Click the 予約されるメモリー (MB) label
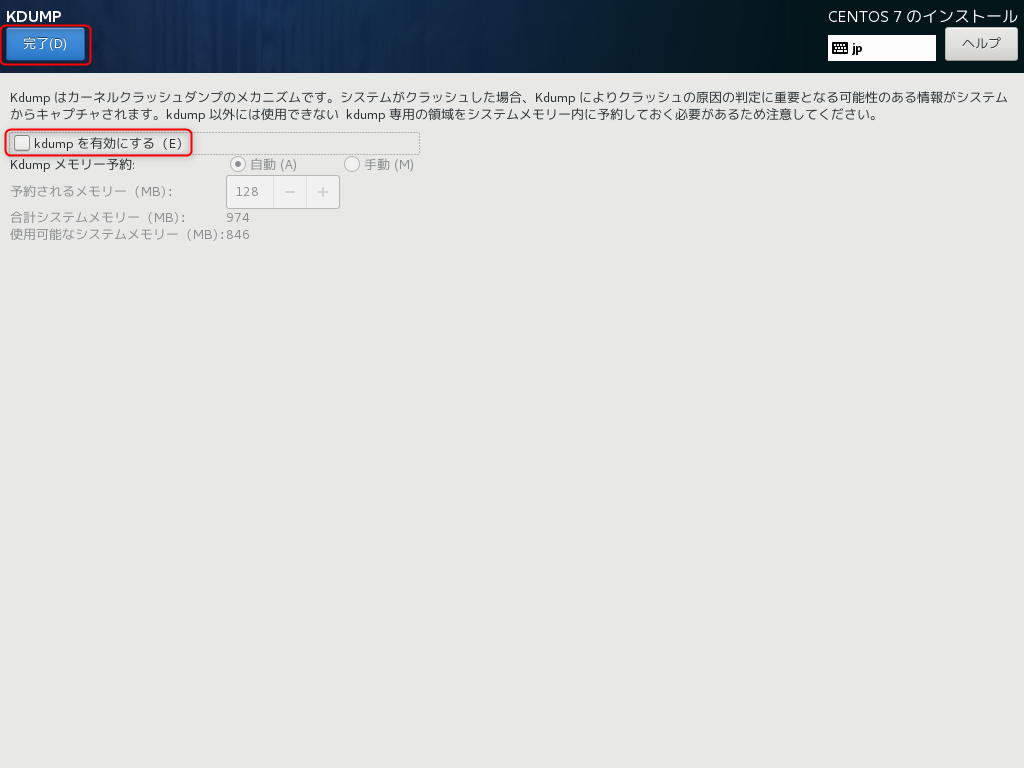Viewport: 1024px width, 768px height. 91,192
